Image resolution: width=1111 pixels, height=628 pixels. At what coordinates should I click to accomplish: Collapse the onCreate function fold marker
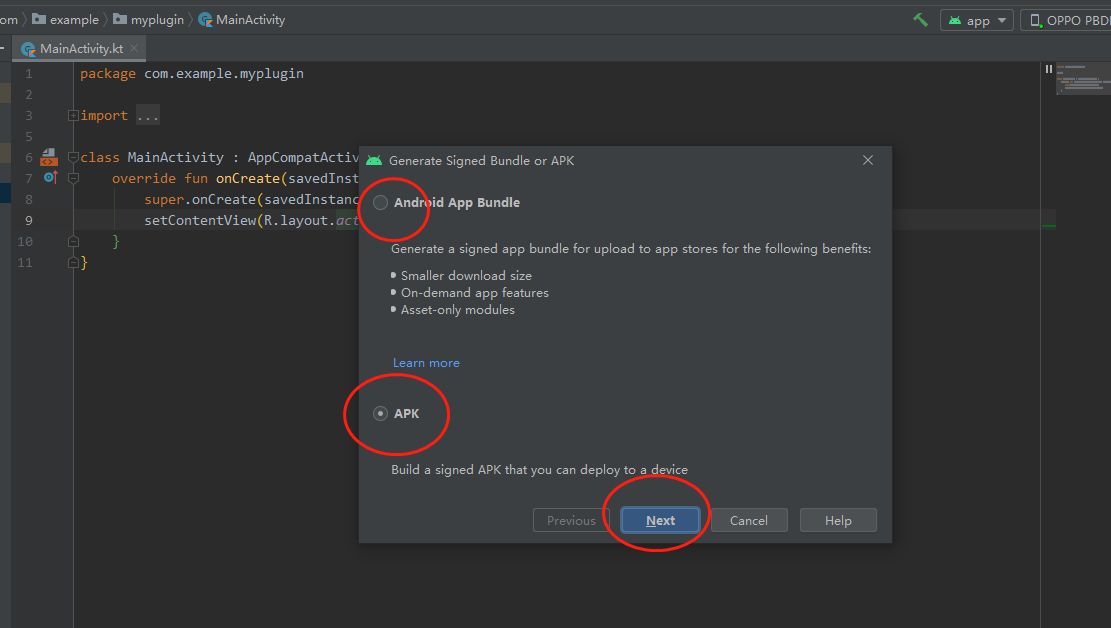click(72, 178)
